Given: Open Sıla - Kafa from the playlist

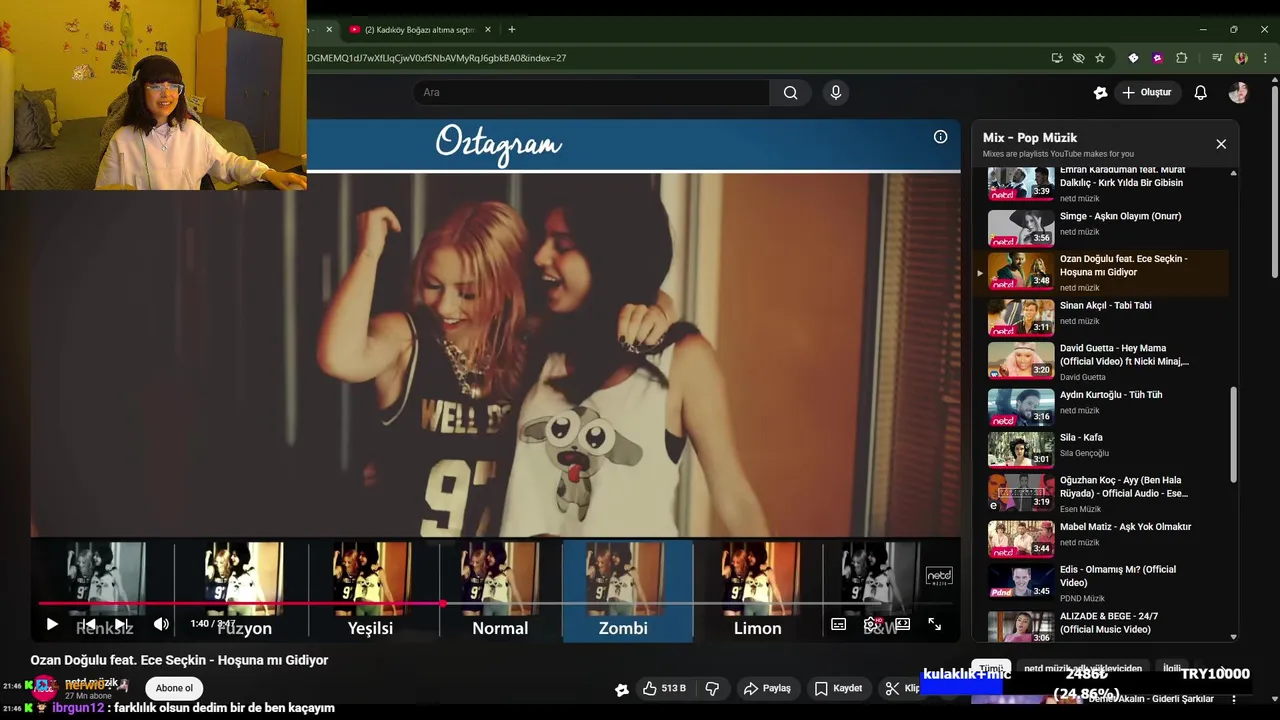Looking at the screenshot, I should pyautogui.click(x=1104, y=449).
